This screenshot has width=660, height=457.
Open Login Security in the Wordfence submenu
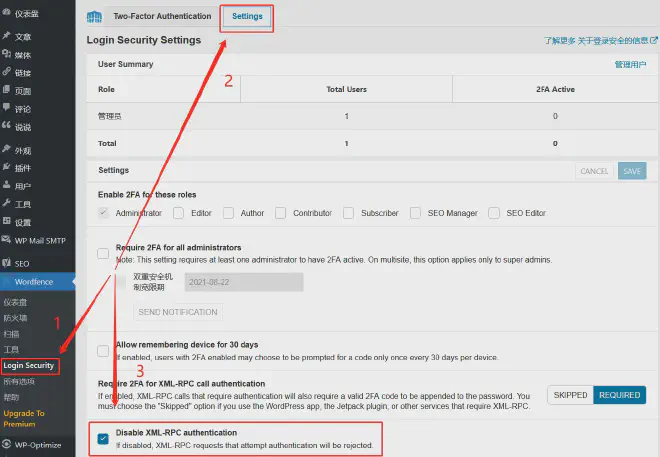point(29,365)
